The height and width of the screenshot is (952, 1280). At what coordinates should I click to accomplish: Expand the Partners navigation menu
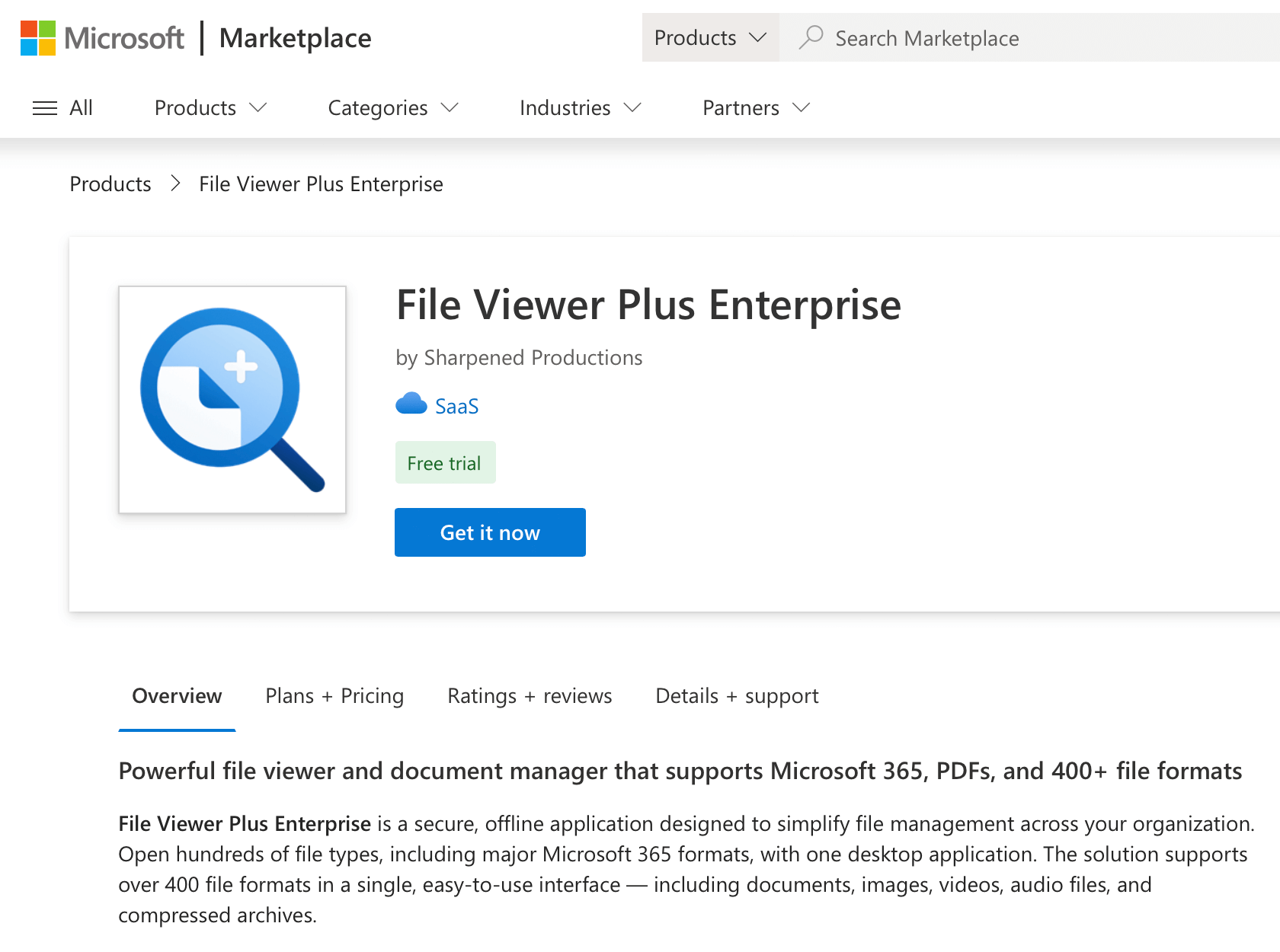pyautogui.click(x=756, y=108)
